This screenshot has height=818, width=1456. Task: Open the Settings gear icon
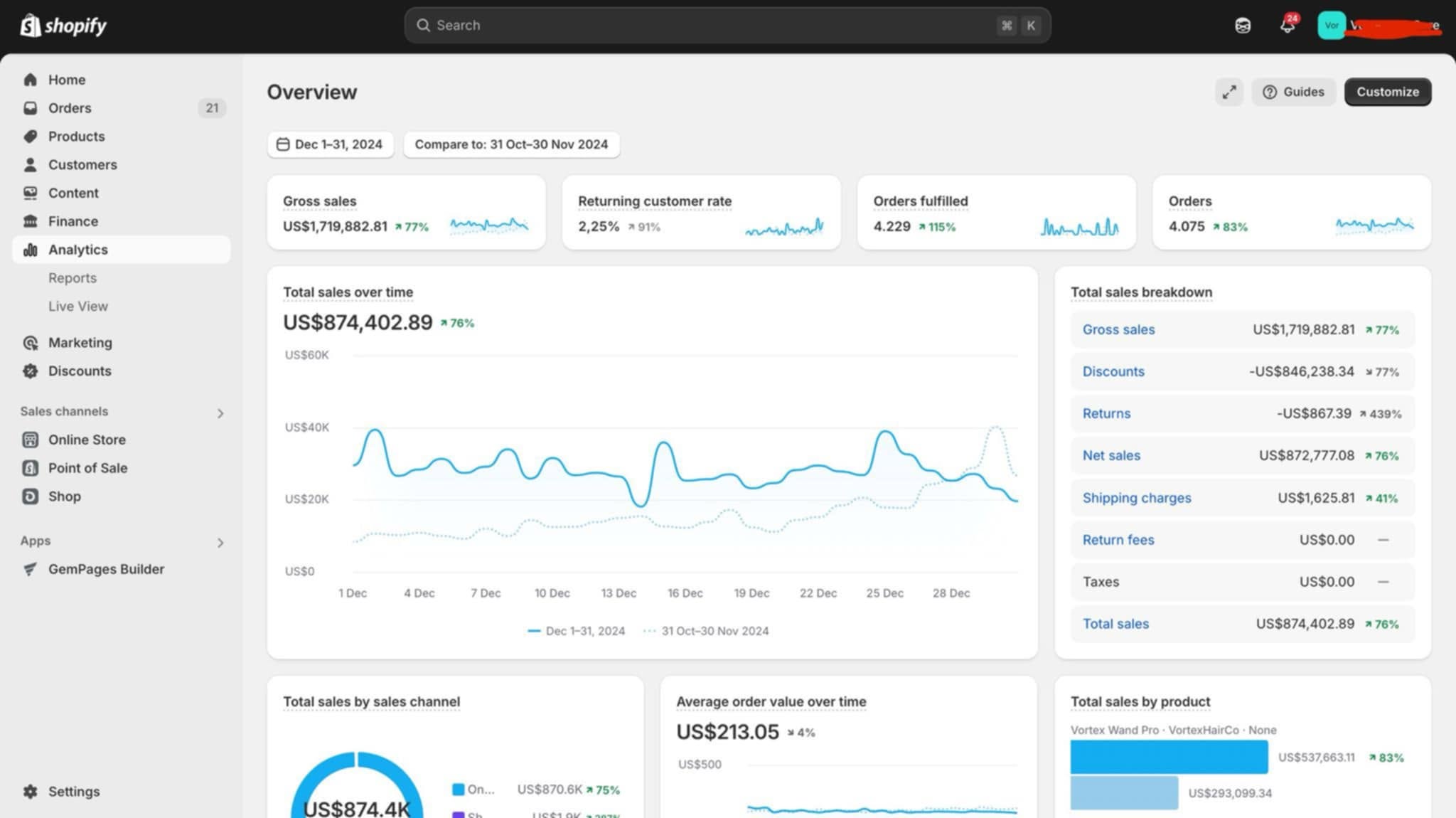[x=30, y=791]
